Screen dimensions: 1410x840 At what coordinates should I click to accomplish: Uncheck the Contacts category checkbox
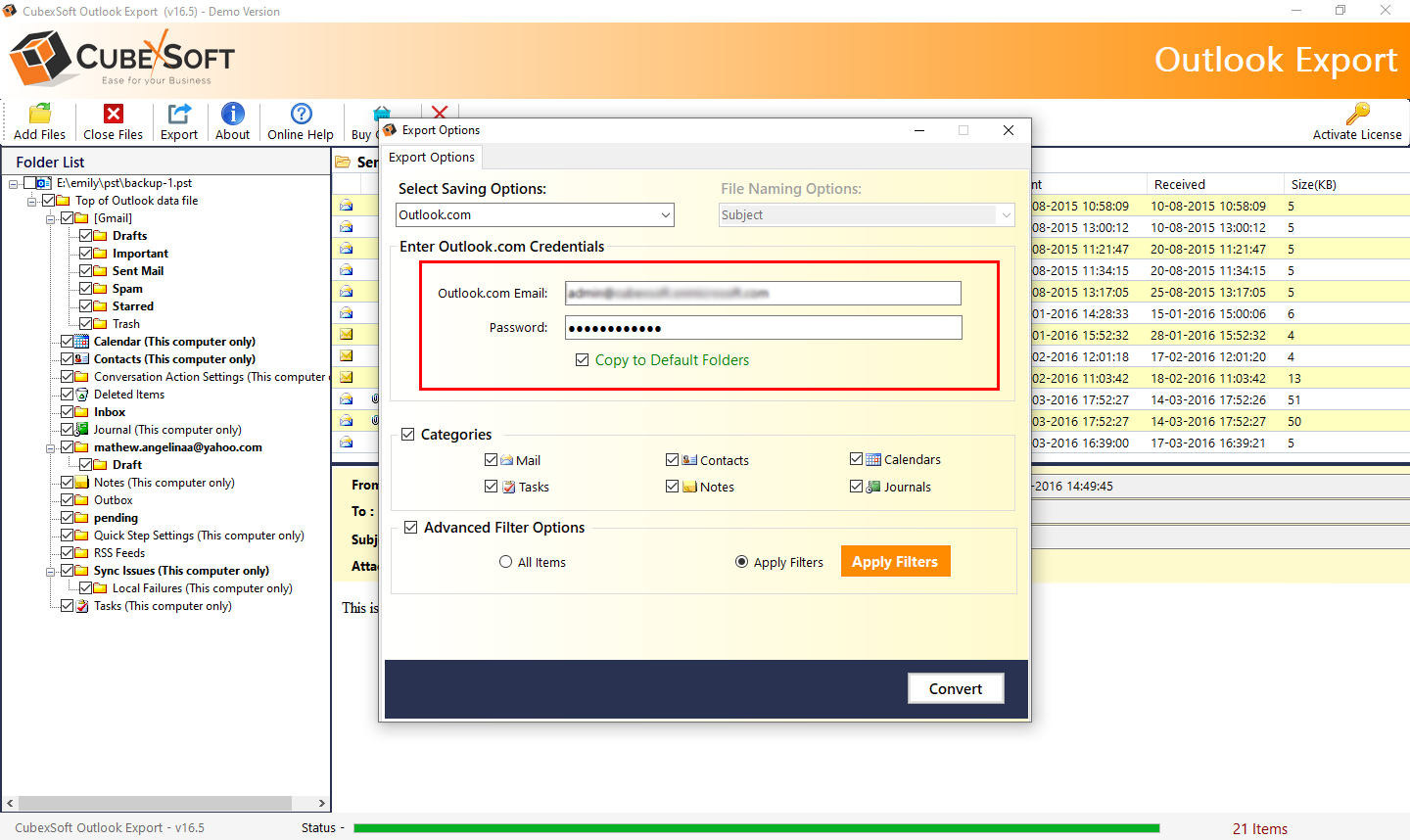tap(673, 460)
